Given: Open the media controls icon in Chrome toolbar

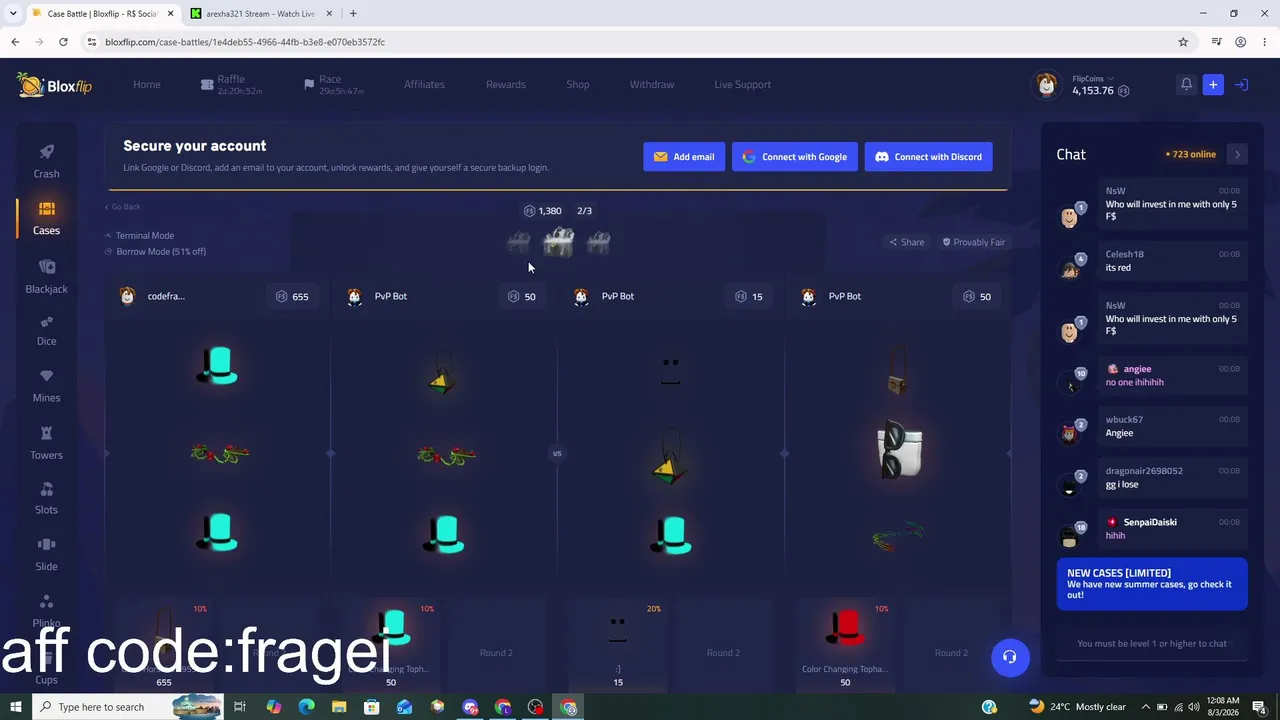Looking at the screenshot, I should point(1216,42).
